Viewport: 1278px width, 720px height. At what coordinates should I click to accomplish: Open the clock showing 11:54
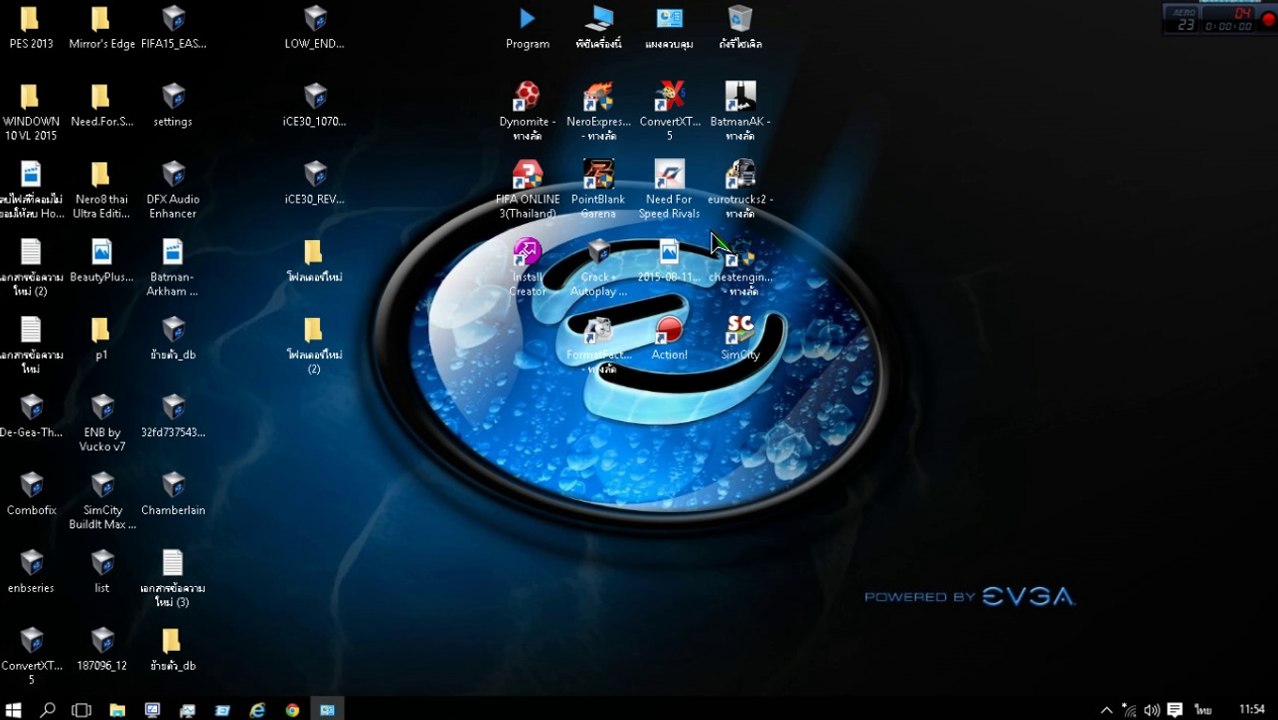tap(1252, 710)
